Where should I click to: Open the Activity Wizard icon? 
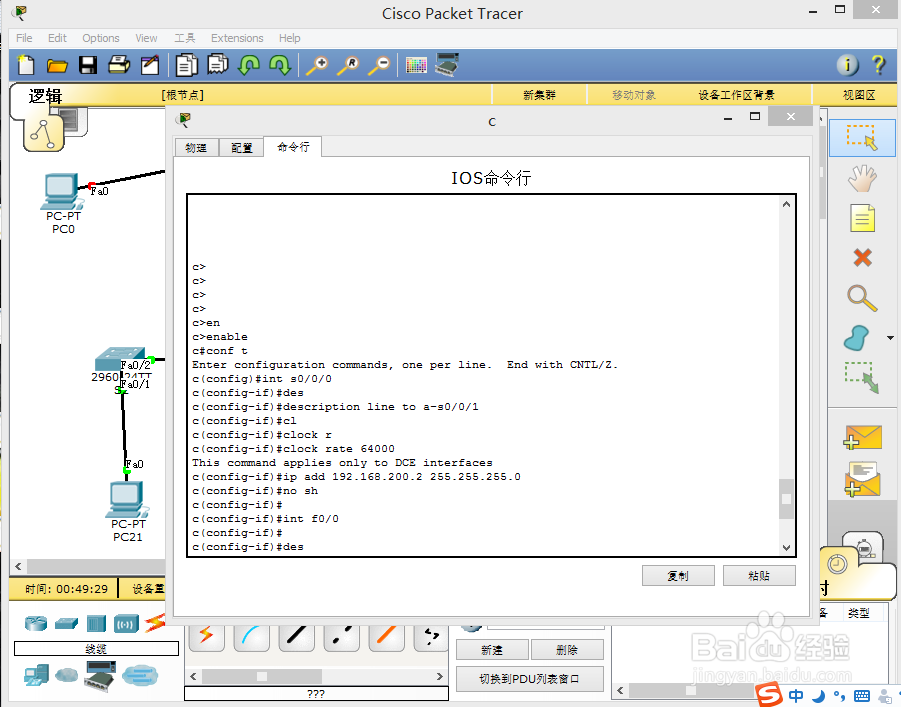tap(150, 65)
